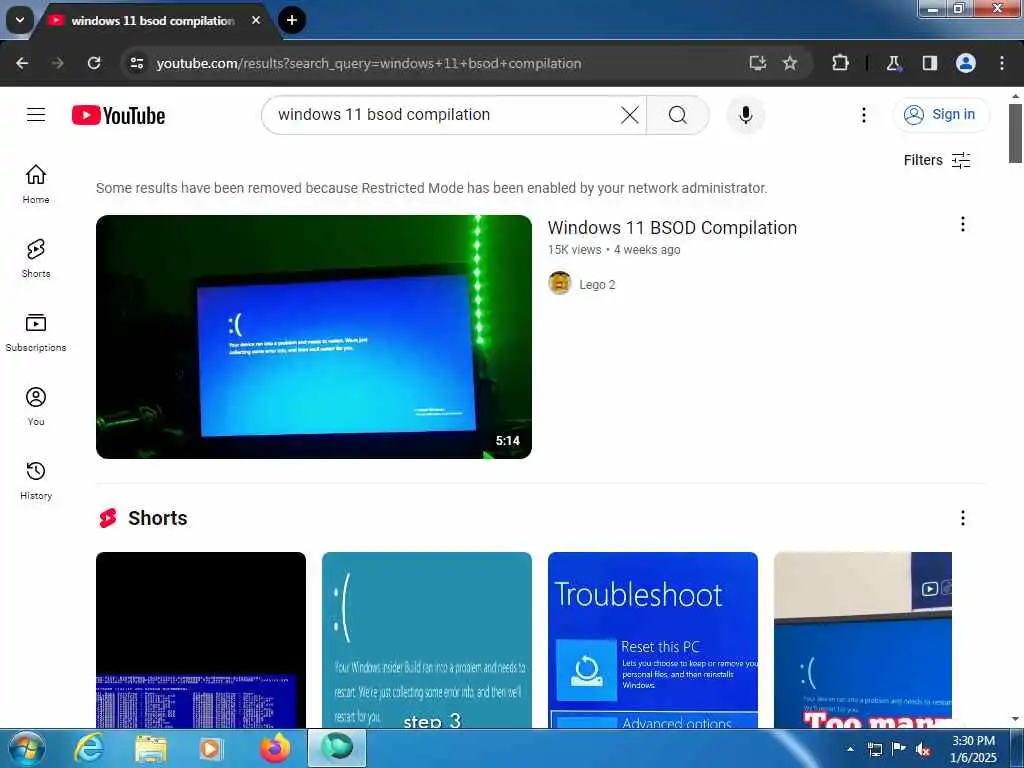Image resolution: width=1024 pixels, height=768 pixels.
Task: Bookmark this page with star icon
Action: point(790,63)
